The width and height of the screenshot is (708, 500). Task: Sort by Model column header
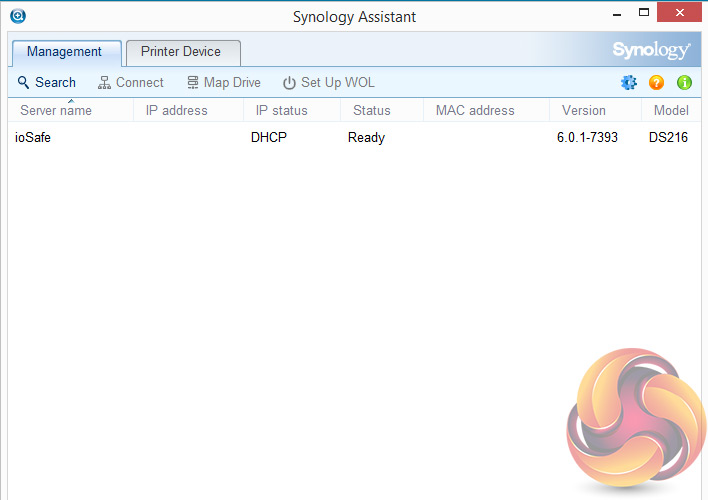coord(671,110)
